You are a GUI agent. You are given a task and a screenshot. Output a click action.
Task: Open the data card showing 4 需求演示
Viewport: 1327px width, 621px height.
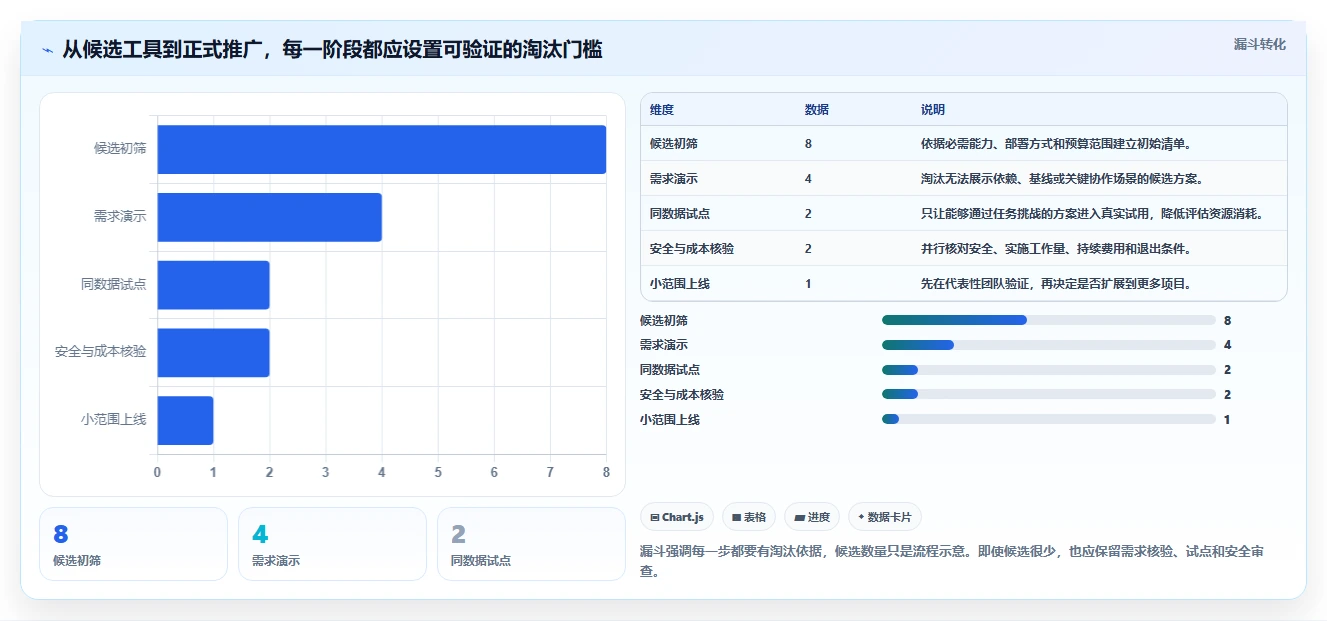[332, 544]
